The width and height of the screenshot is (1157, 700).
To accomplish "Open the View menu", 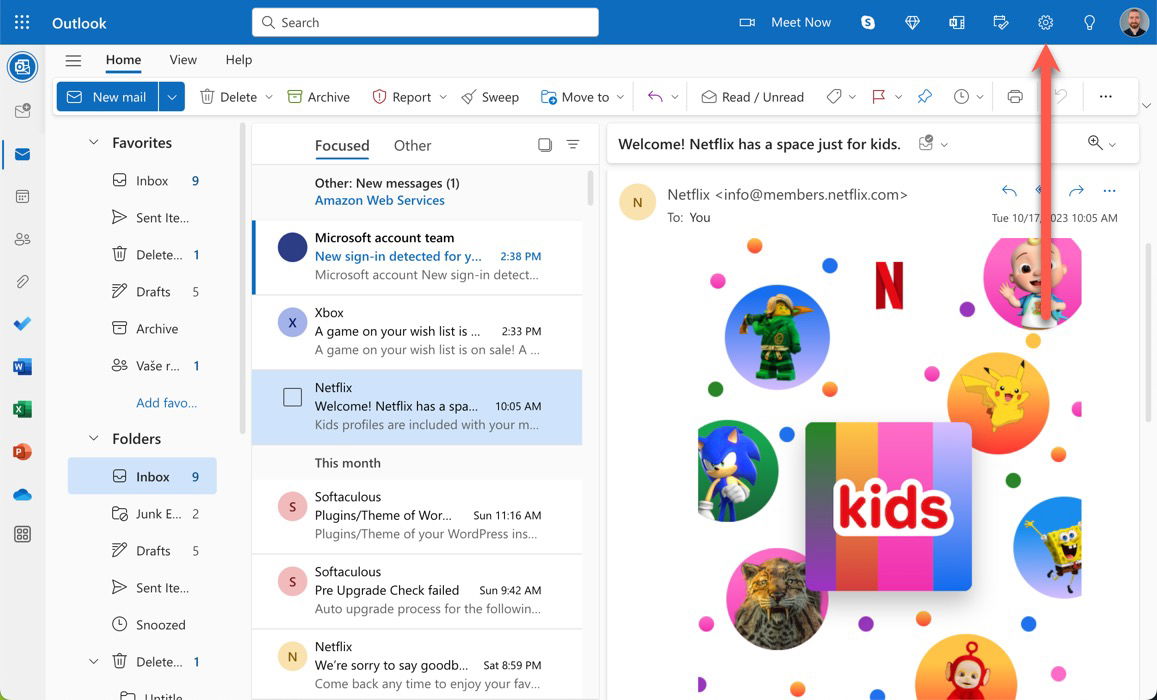I will click(182, 59).
